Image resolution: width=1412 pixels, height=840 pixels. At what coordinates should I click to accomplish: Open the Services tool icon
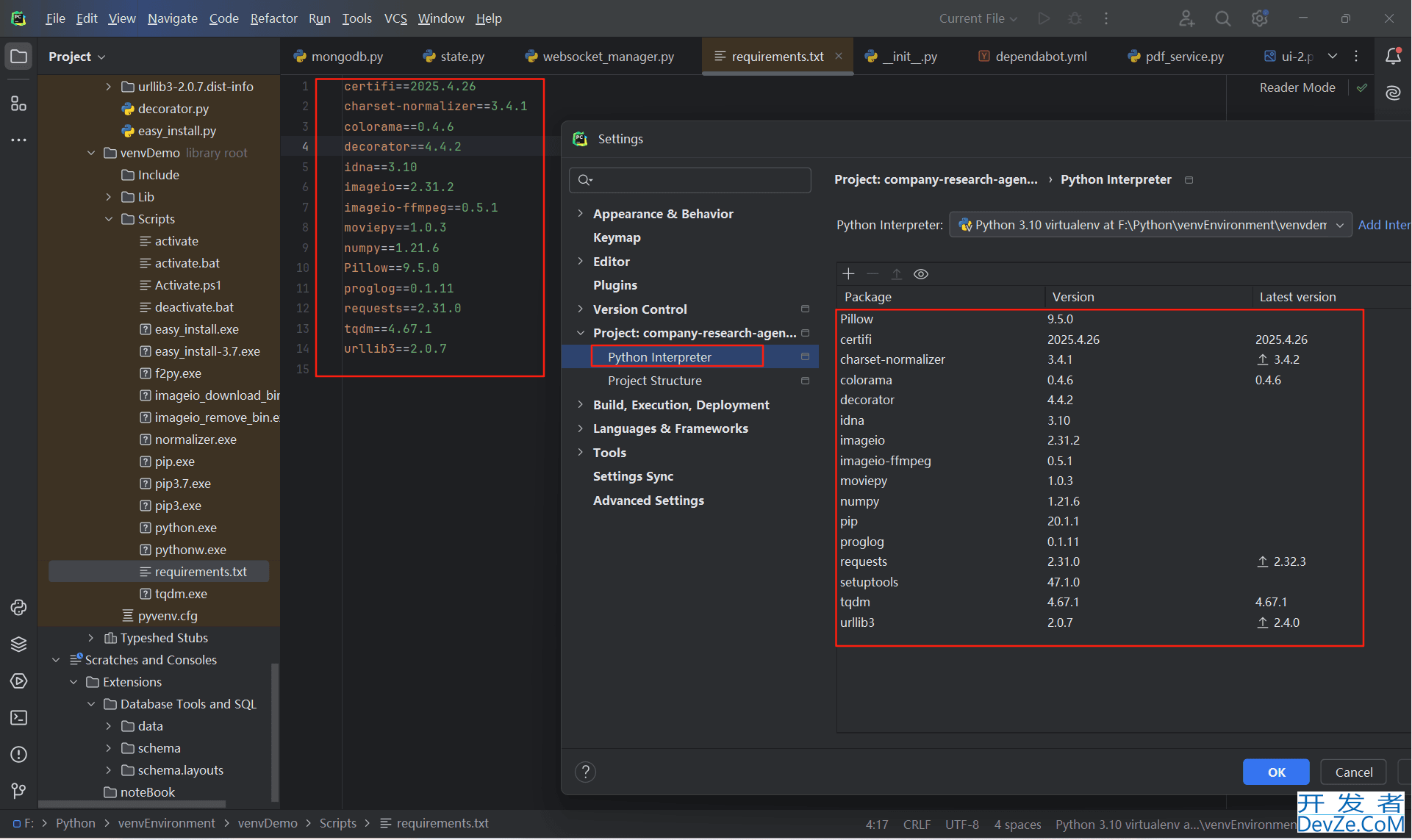coord(18,681)
